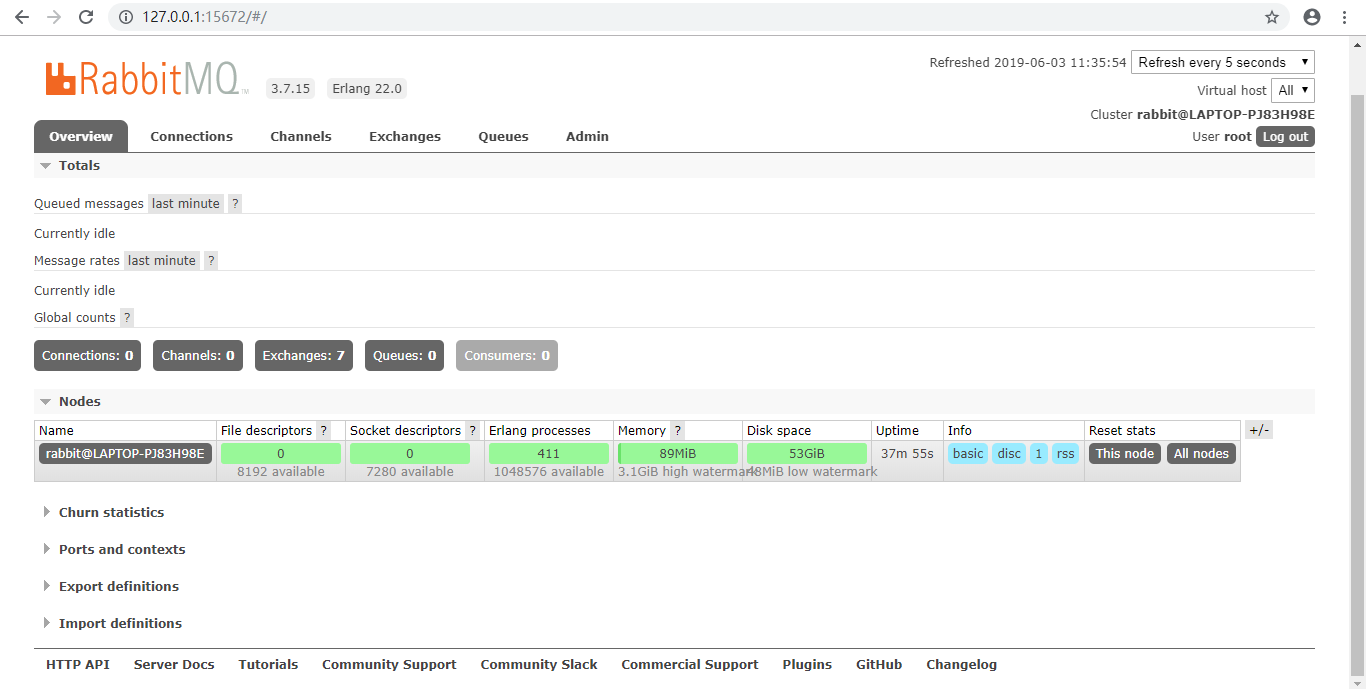This screenshot has height=689, width=1366.
Task: Open the Tutorials footer link
Action: pyautogui.click(x=268, y=664)
